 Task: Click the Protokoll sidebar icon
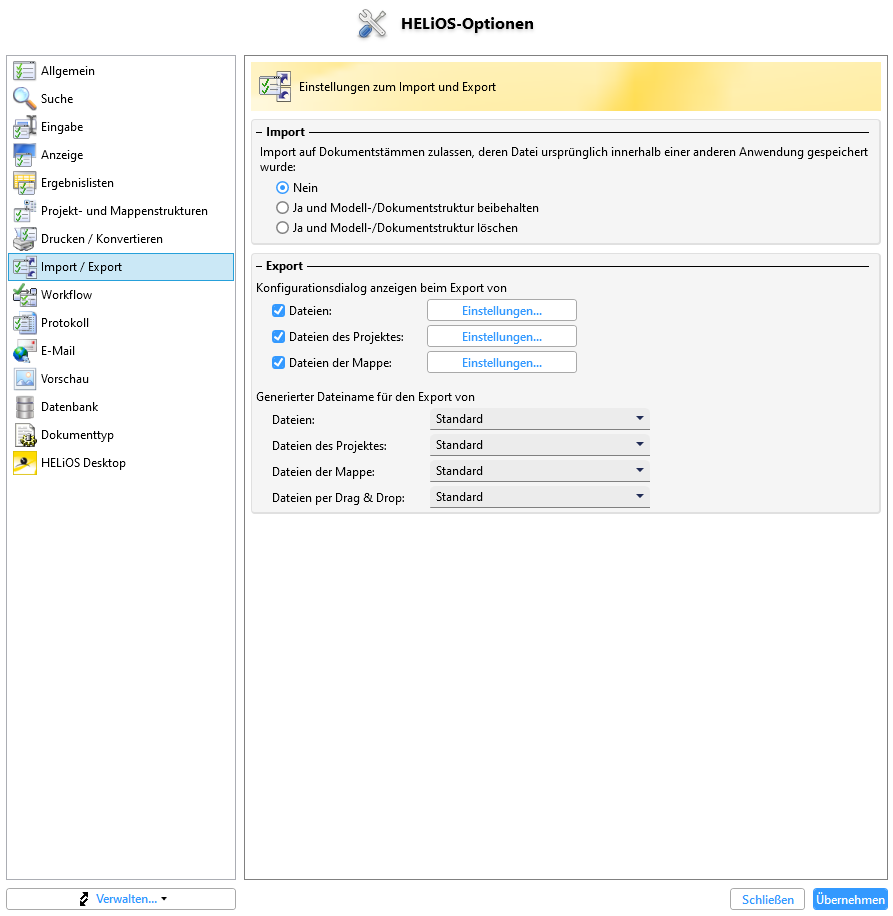pyautogui.click(x=25, y=323)
